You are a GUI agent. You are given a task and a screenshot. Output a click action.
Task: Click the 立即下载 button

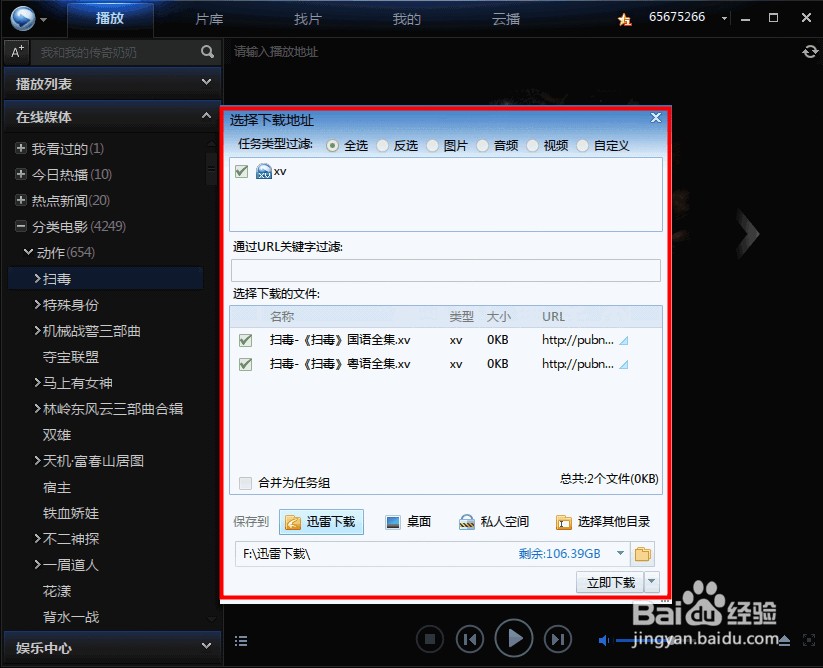[610, 582]
